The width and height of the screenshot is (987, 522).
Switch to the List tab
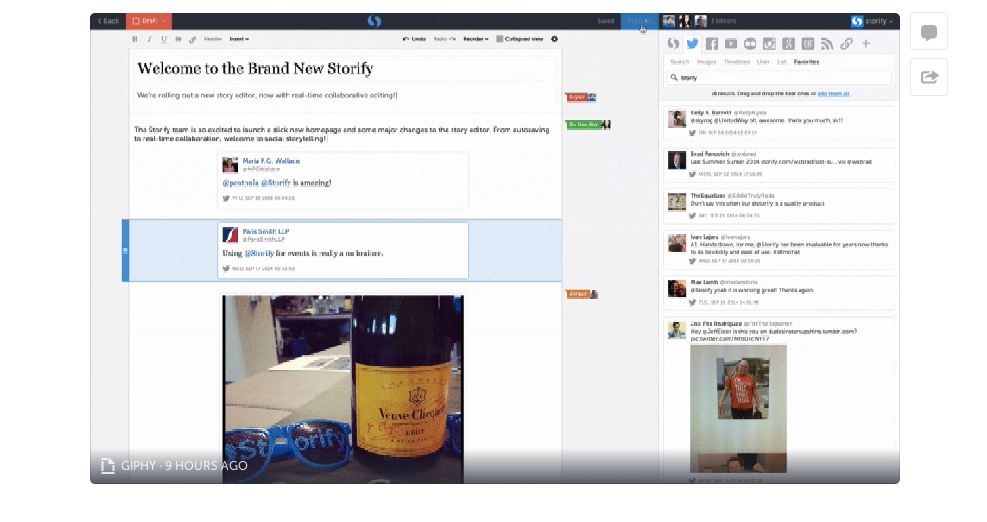click(x=781, y=62)
